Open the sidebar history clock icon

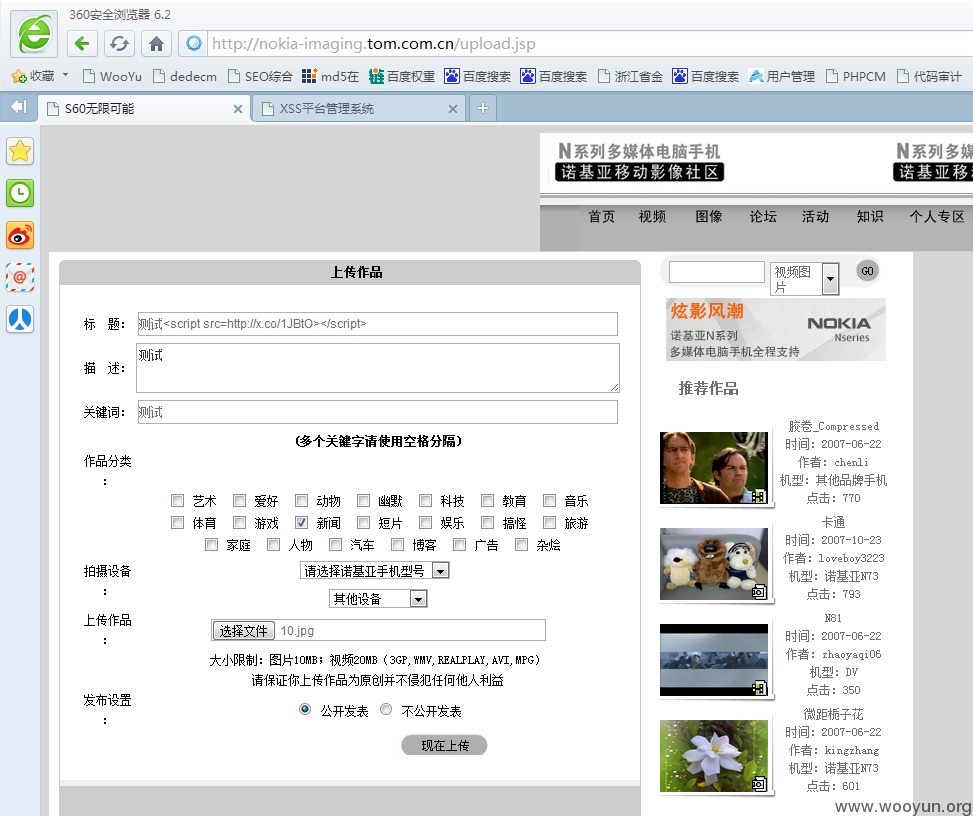(20, 193)
